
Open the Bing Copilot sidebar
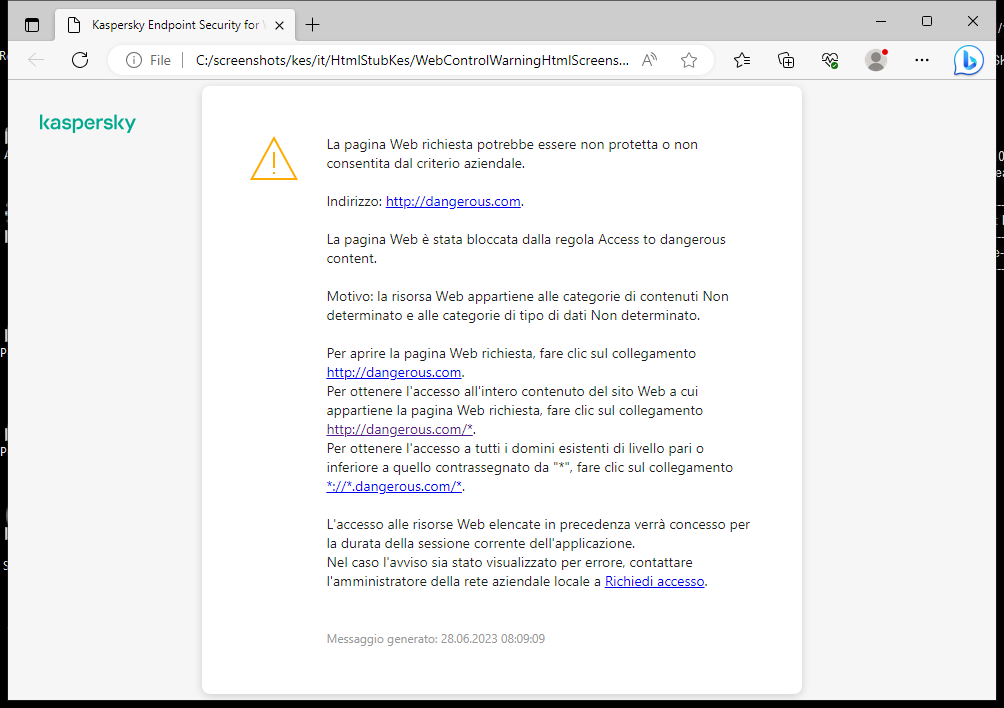[968, 60]
